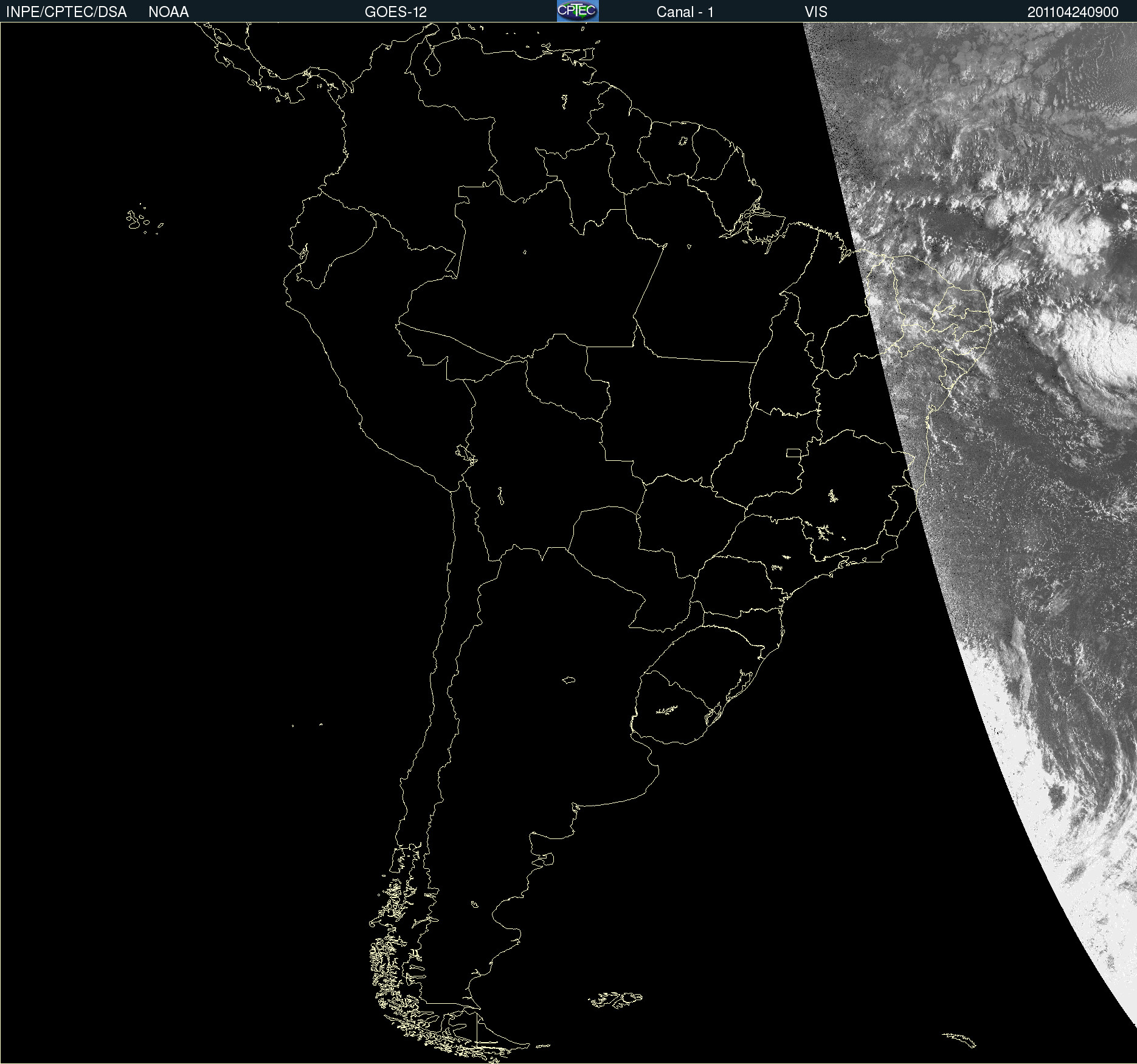Click the timestamp 201104240900
The height and width of the screenshot is (1064, 1137).
click(x=1073, y=12)
